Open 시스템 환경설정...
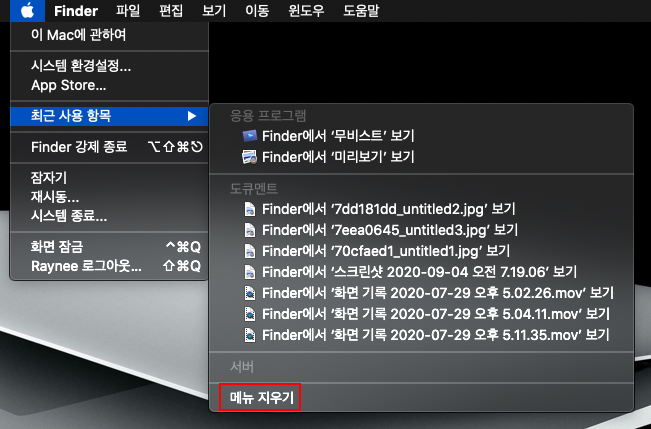Viewport: 651px width, 429px height. (x=109, y=66)
